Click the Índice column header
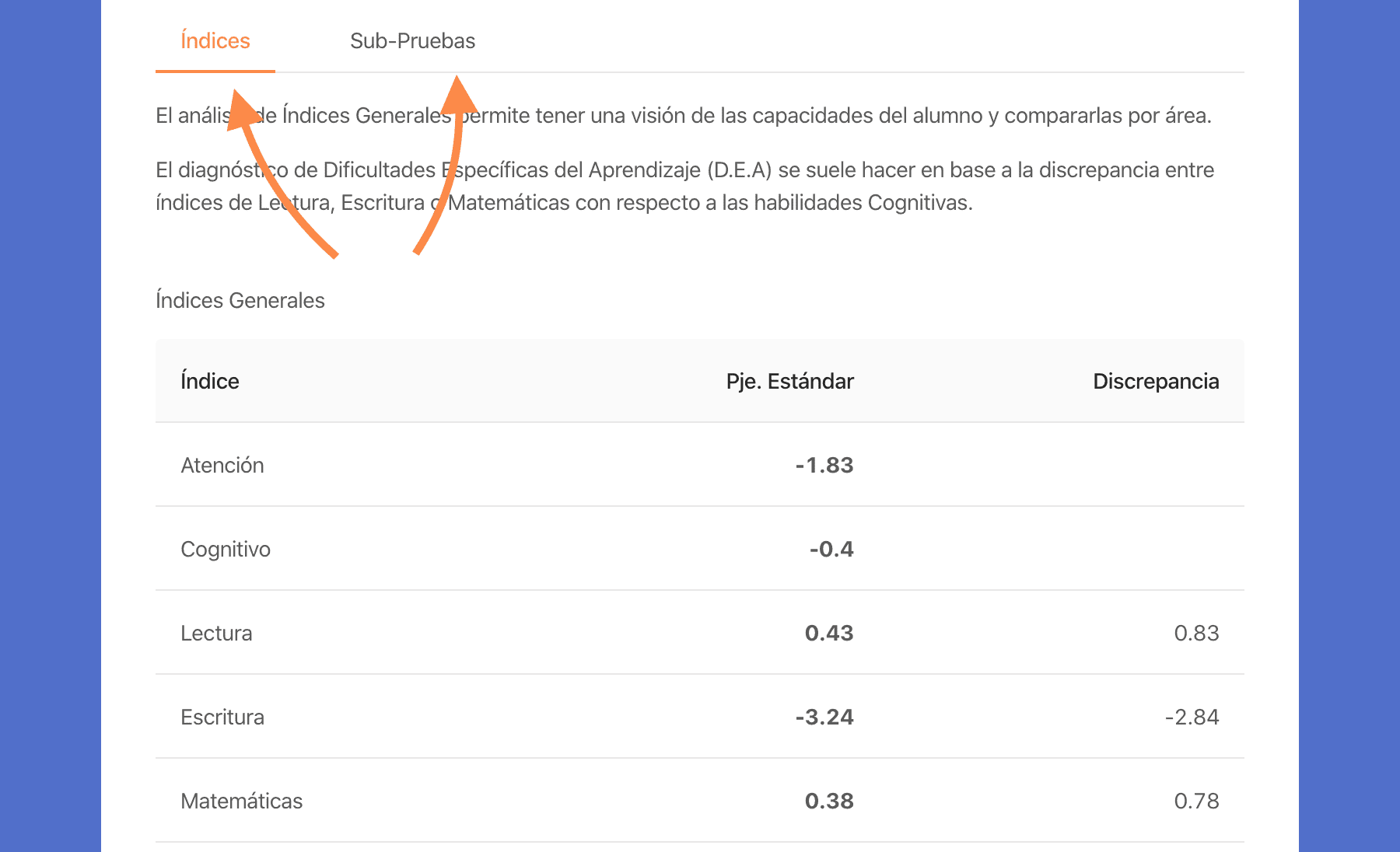The image size is (1400, 852). click(x=210, y=381)
